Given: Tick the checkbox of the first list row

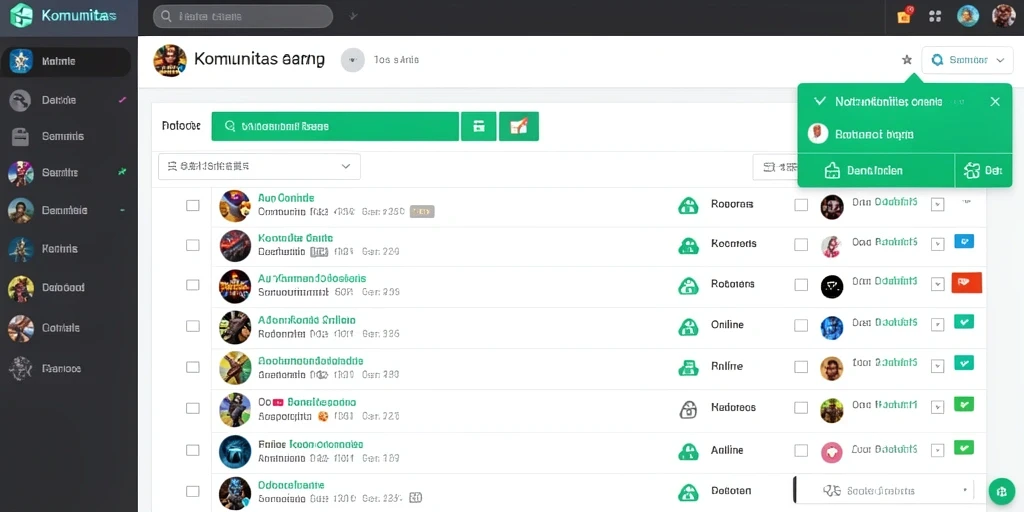Looking at the screenshot, I should [x=193, y=206].
